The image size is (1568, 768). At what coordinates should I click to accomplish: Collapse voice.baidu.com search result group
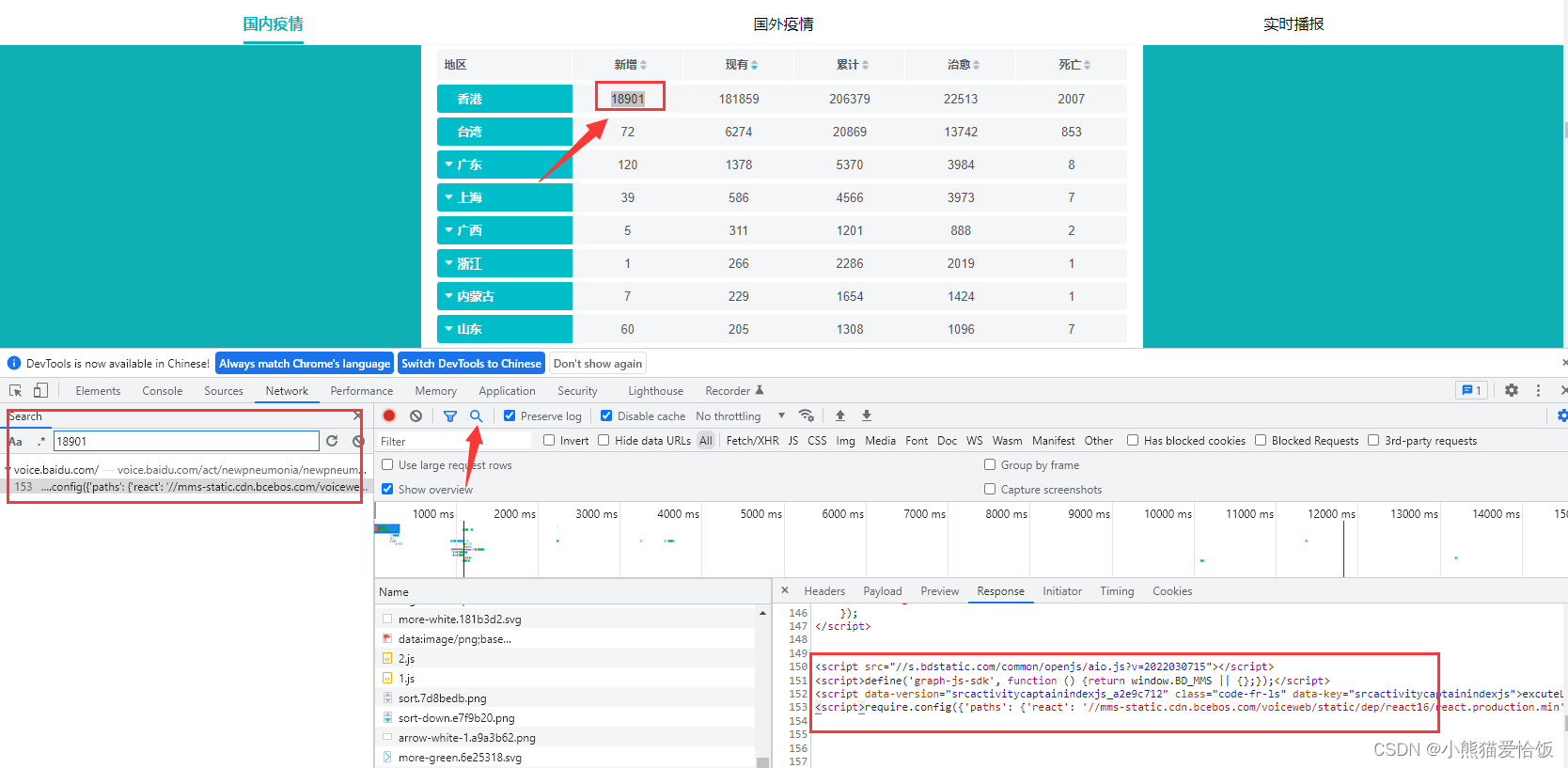(x=8, y=469)
